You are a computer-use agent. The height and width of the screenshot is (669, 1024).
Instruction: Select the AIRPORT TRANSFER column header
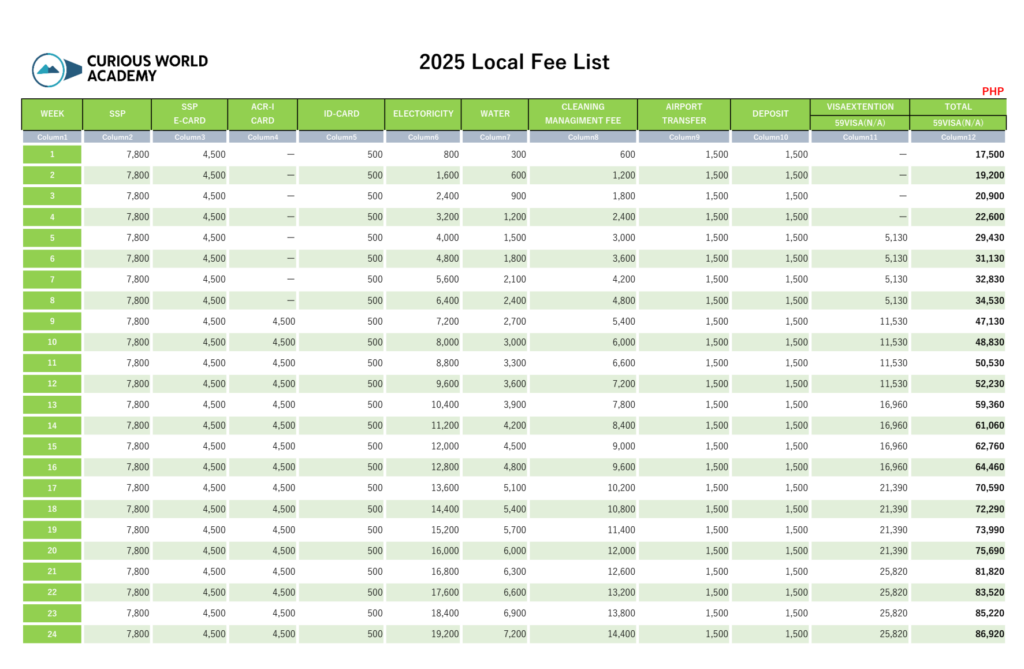(684, 114)
